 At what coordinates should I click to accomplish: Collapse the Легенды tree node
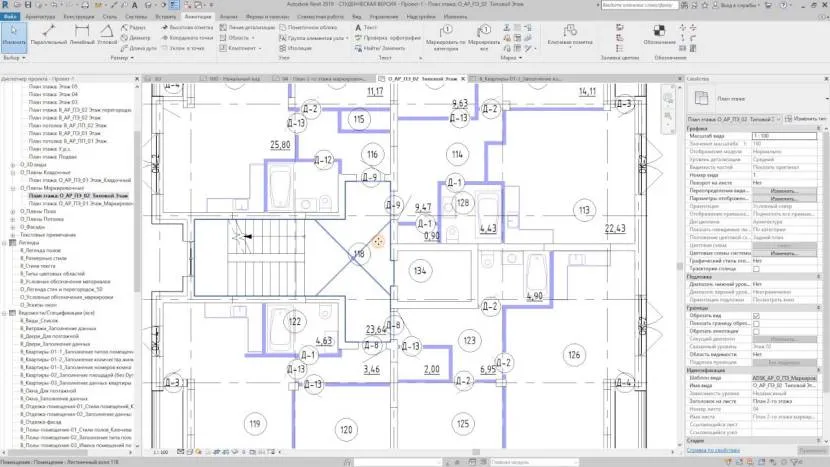[x=4, y=242]
